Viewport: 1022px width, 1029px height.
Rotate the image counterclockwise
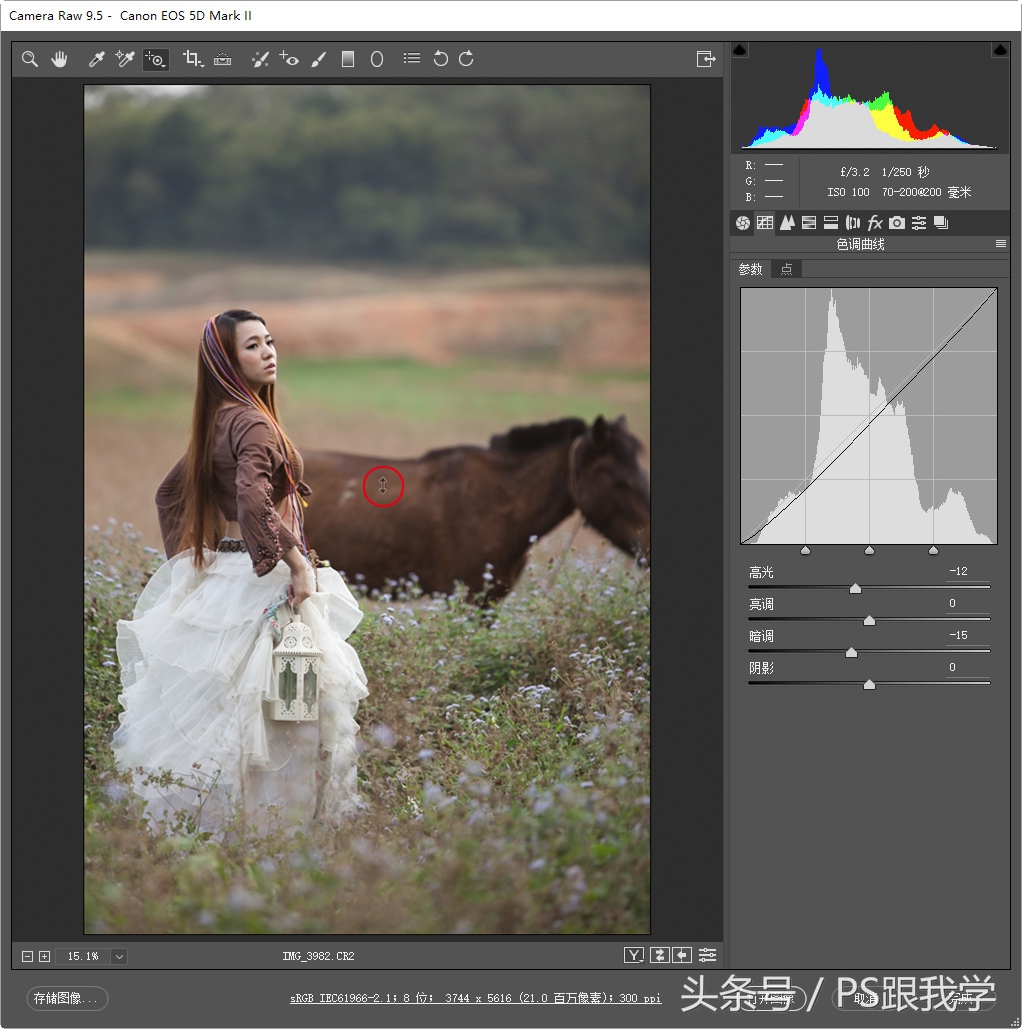pos(440,58)
